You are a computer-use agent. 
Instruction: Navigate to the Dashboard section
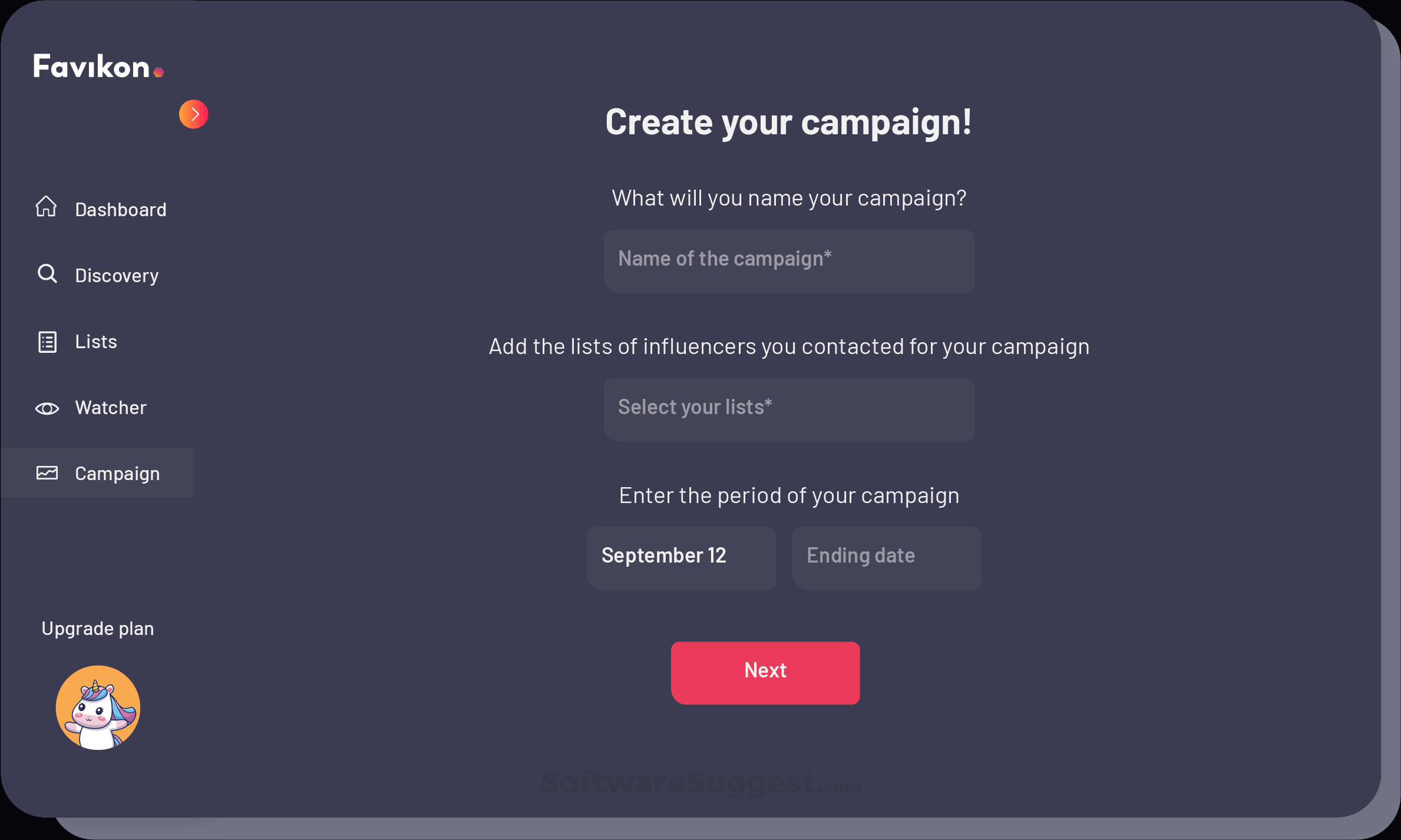click(120, 209)
